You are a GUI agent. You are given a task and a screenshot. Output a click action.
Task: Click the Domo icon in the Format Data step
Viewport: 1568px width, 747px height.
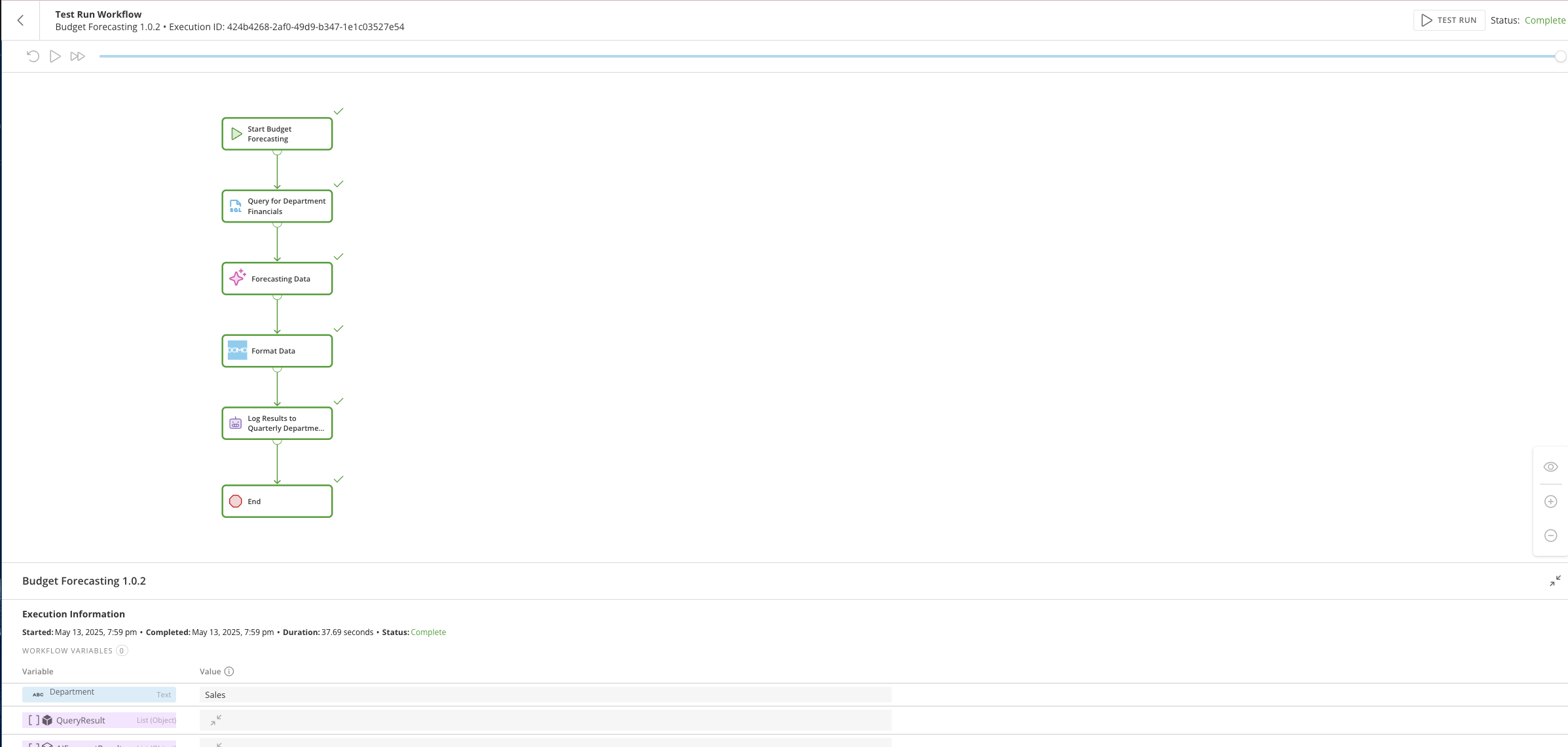point(237,350)
